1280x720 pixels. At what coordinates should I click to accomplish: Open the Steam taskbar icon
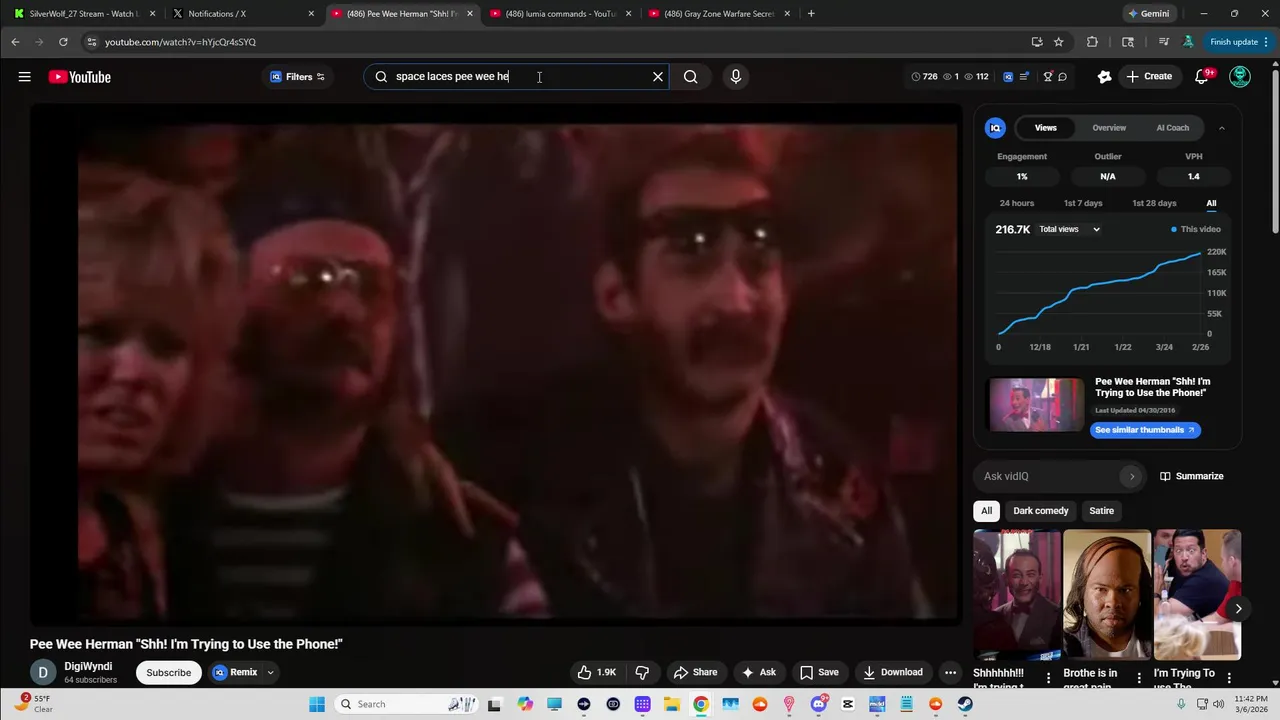click(965, 704)
